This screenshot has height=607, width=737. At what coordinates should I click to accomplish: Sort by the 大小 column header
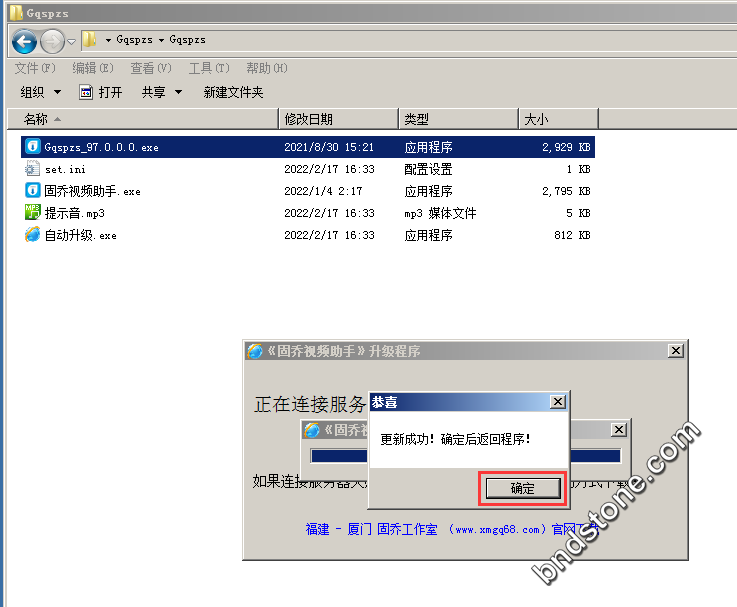pyautogui.click(x=558, y=119)
